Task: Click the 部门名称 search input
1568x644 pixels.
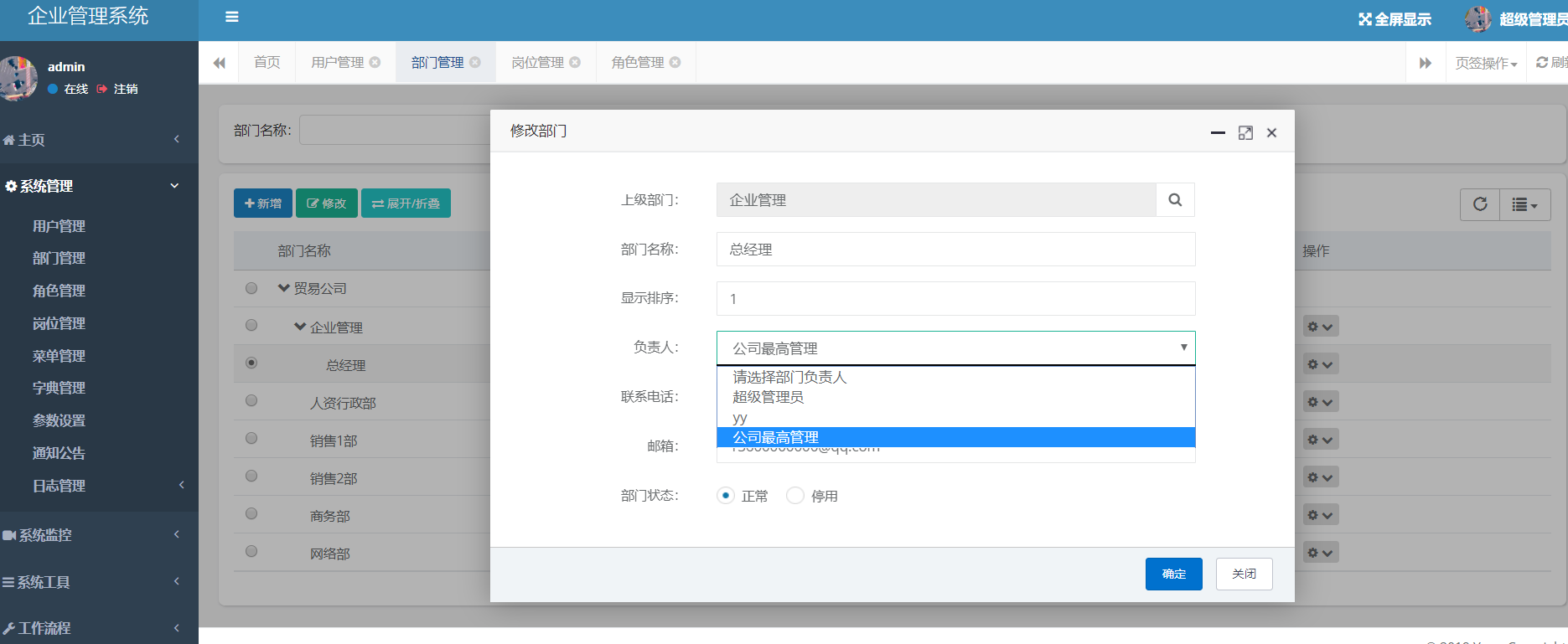Action: coord(395,130)
